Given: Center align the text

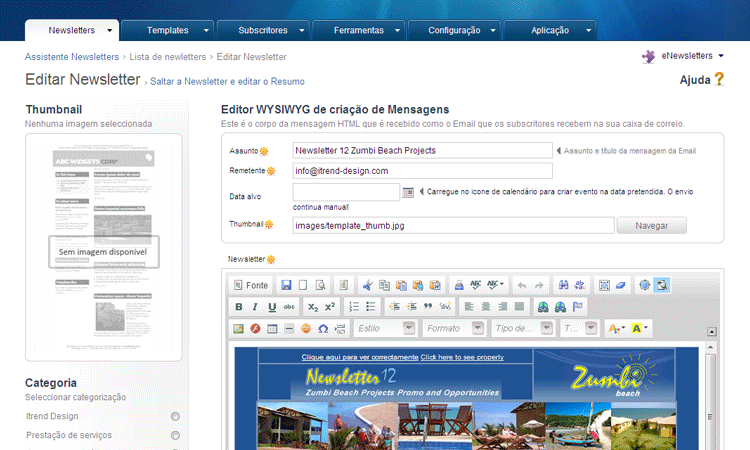Looking at the screenshot, I should click(x=485, y=307).
